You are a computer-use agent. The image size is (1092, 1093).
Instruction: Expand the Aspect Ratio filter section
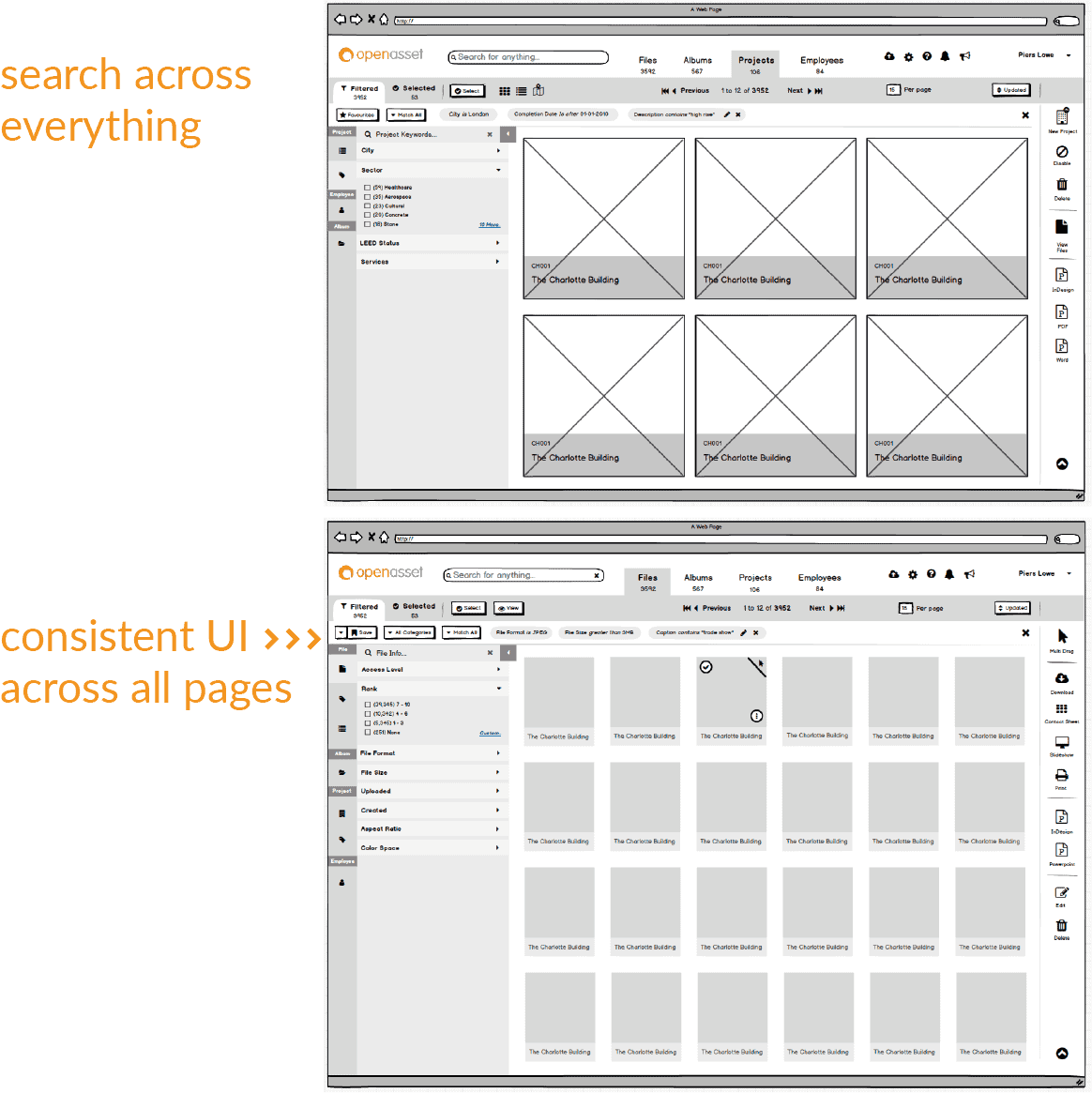pos(430,829)
